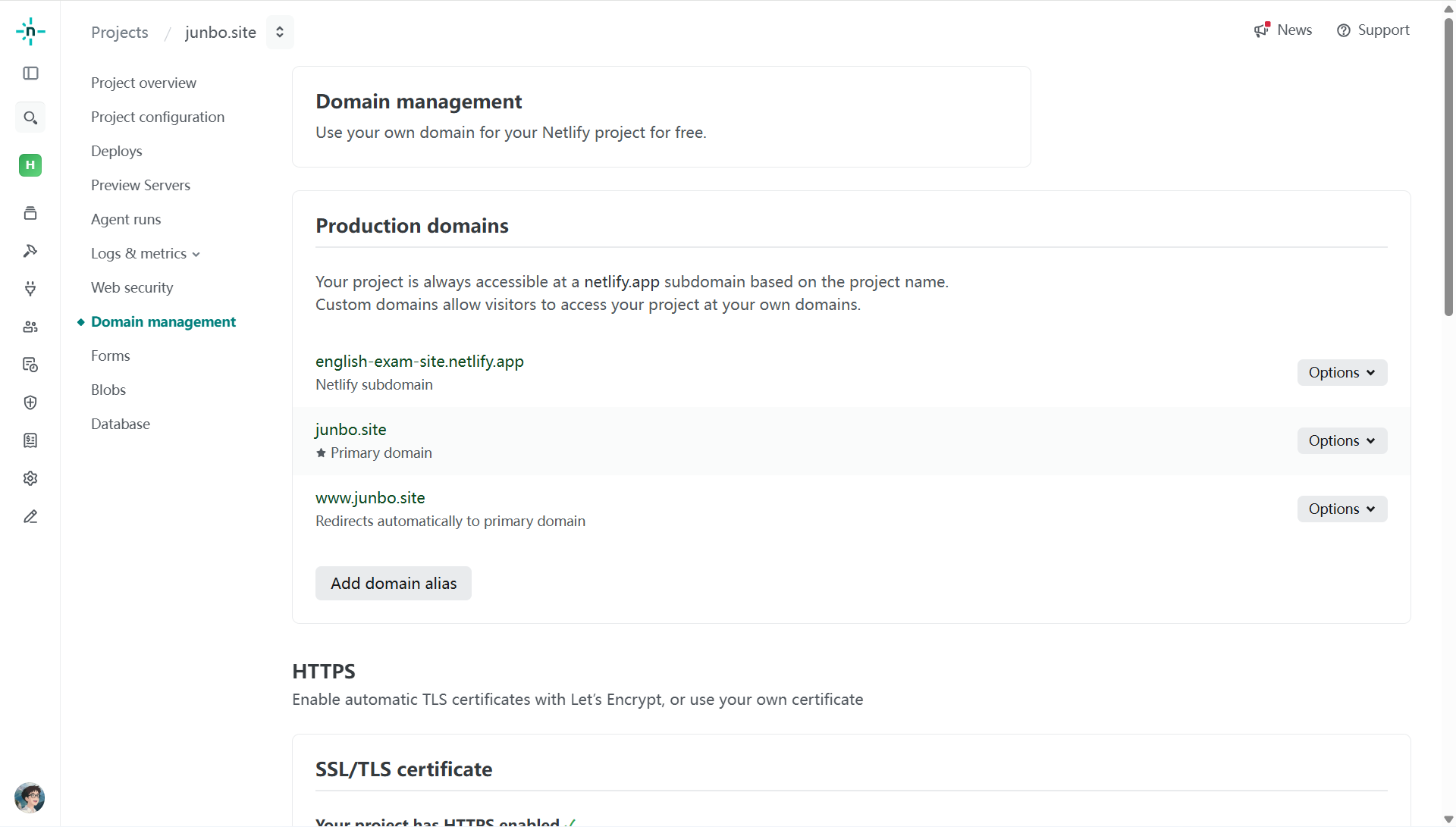The image size is (1456, 827).
Task: Open the hammer builds icon
Action: [x=30, y=251]
